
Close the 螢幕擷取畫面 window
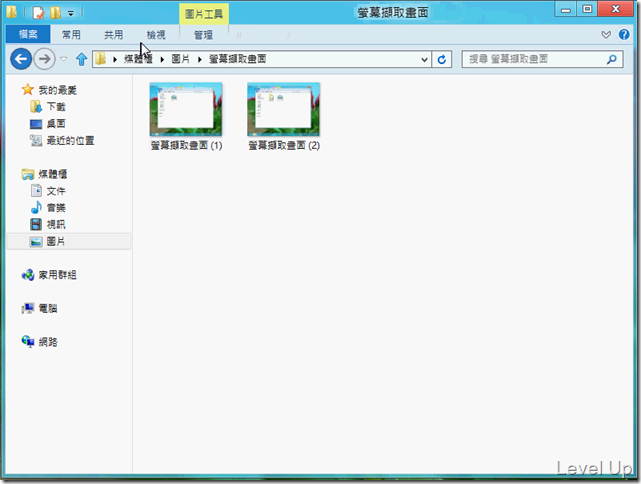pyautogui.click(x=616, y=9)
